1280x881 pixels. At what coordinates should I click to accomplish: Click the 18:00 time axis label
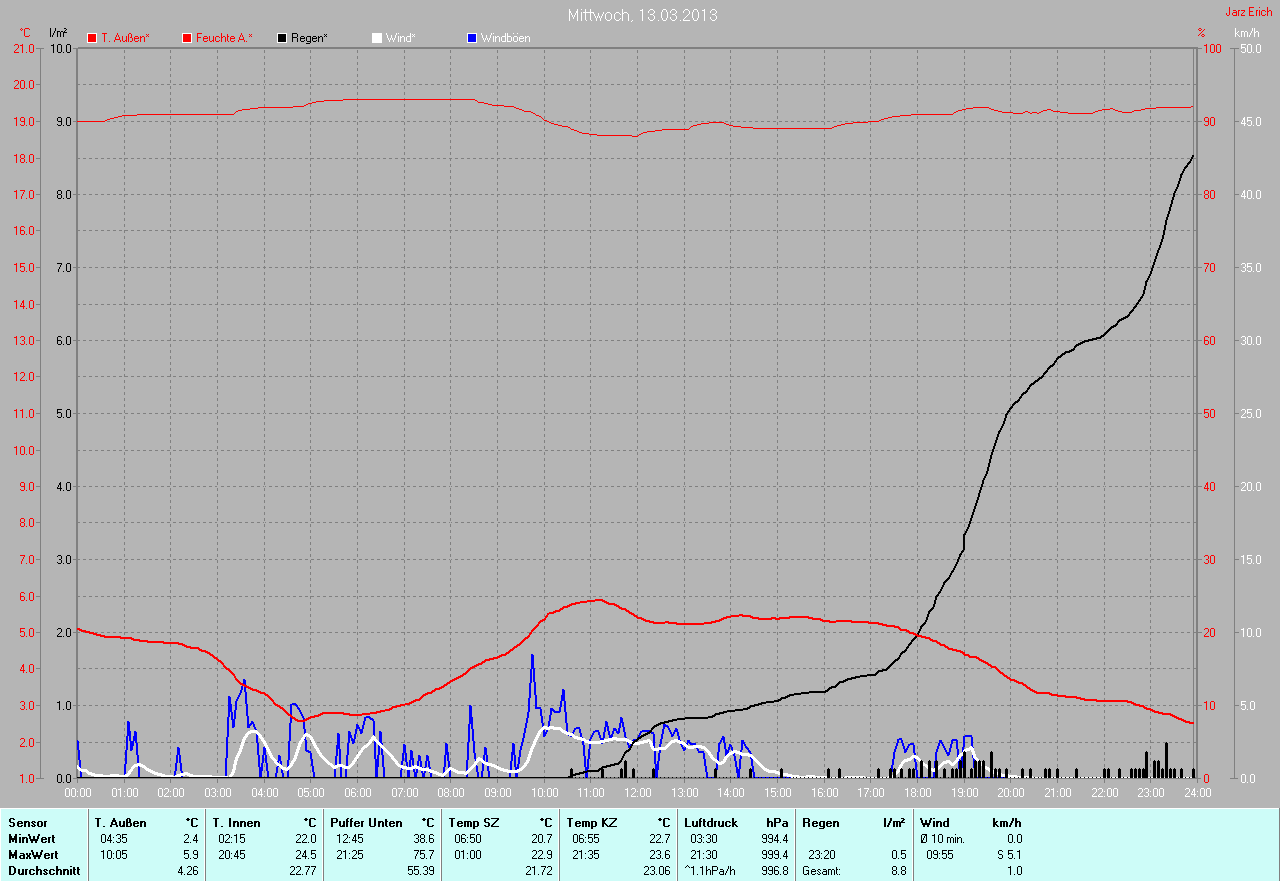tap(917, 793)
